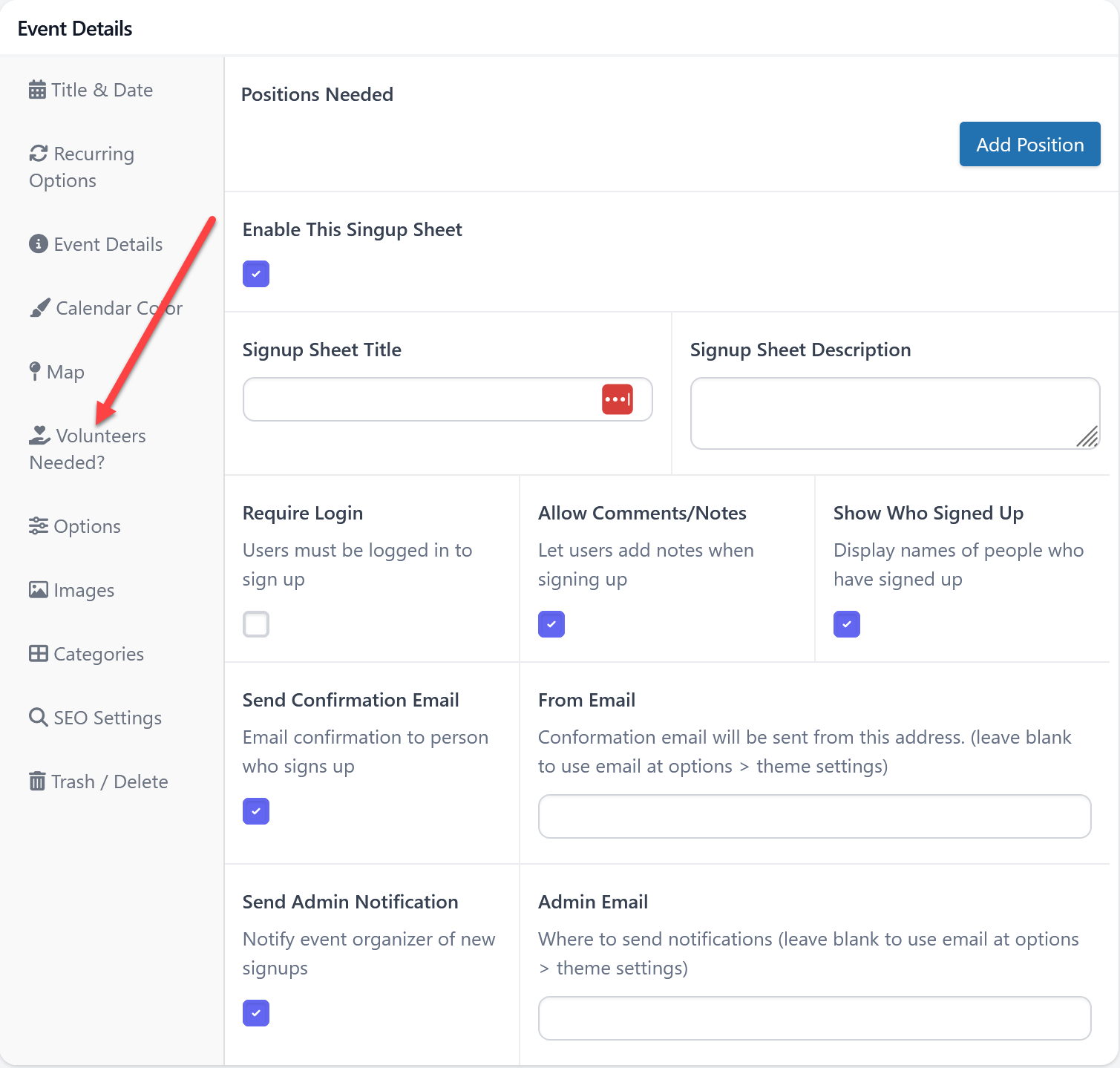
Task: Click the Recurring Options refresh icon
Action: 39,154
